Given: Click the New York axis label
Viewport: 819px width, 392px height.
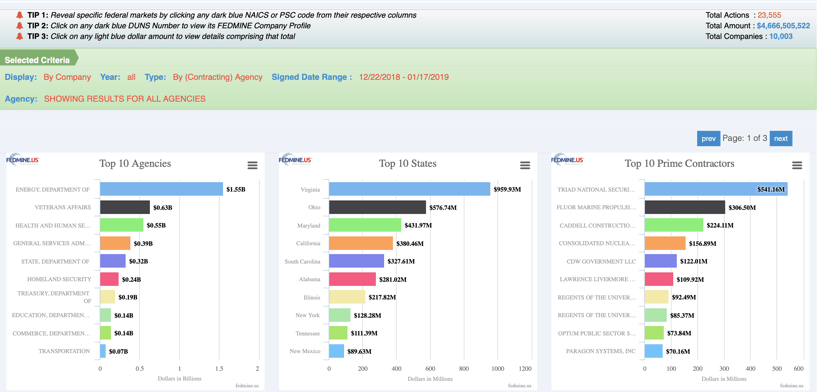Looking at the screenshot, I should coord(309,315).
